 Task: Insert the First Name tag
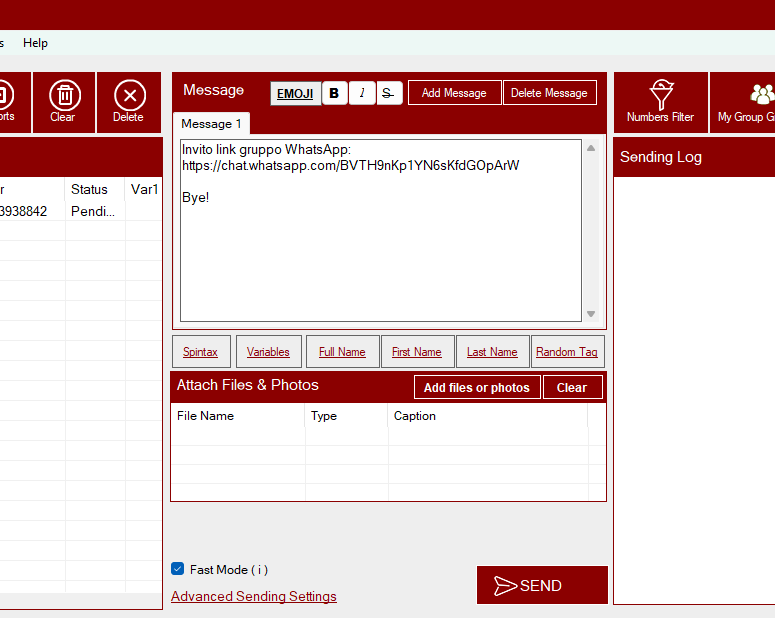coord(417,352)
